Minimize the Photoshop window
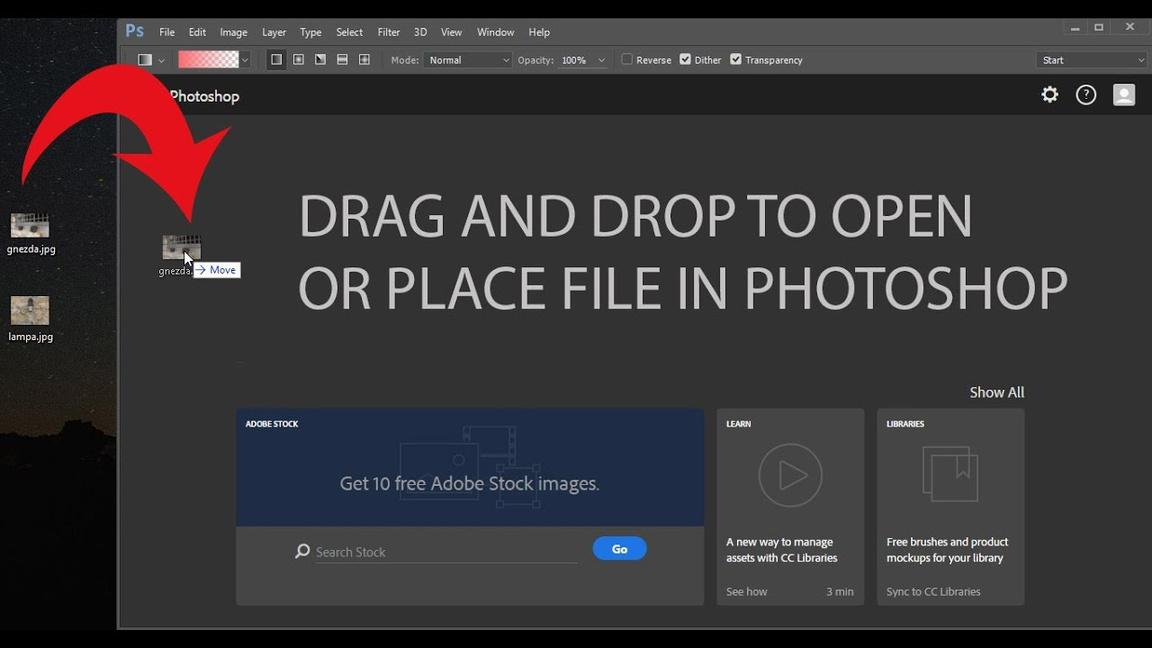The image size is (1152, 648). (1075, 28)
